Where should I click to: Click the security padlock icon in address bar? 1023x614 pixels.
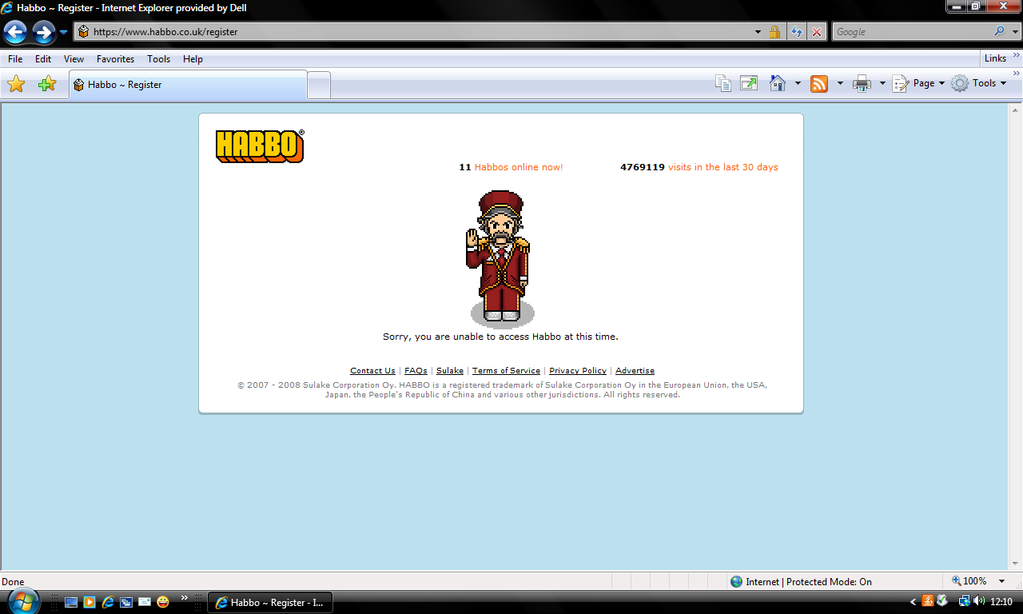[775, 32]
